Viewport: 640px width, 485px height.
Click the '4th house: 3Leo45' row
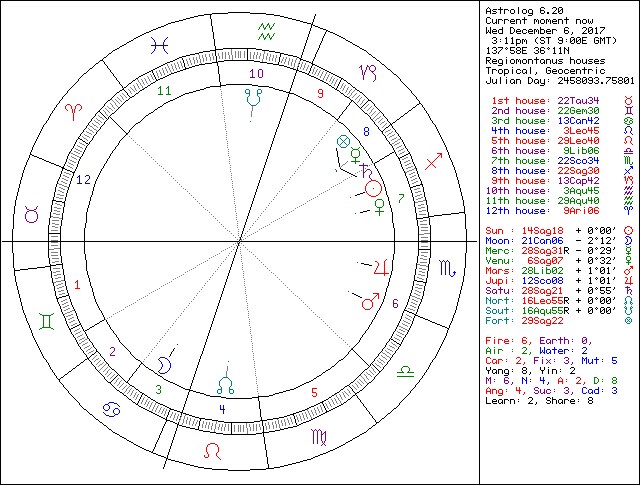(x=562, y=131)
